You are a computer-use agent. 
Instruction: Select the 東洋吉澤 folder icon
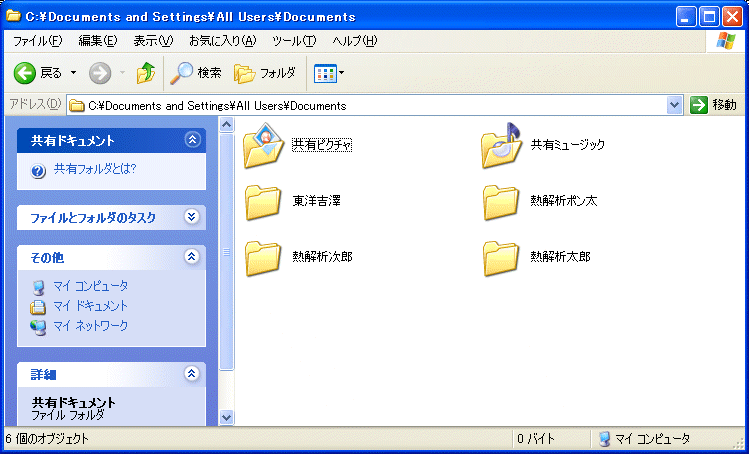point(263,203)
